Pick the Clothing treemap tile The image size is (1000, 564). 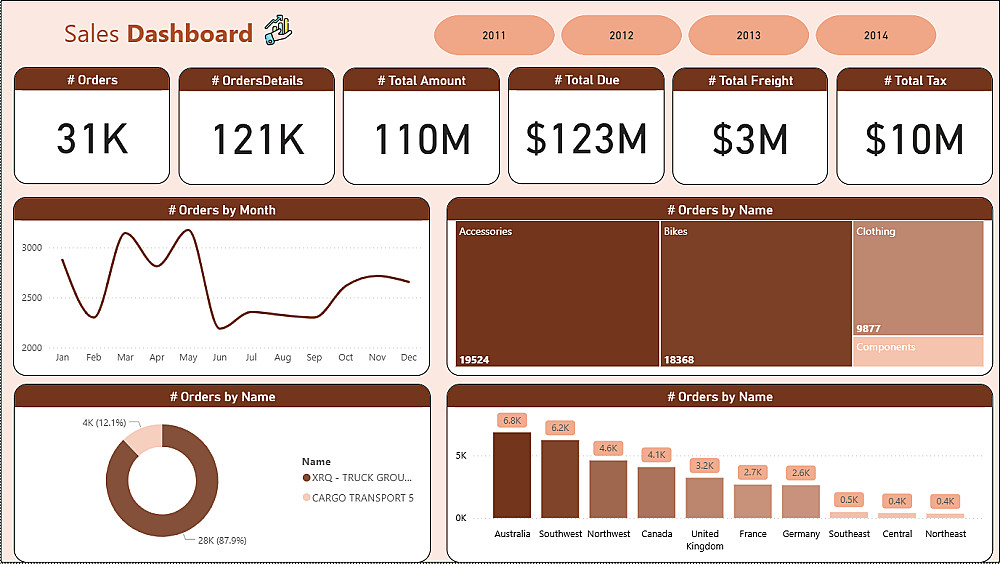tap(918, 278)
